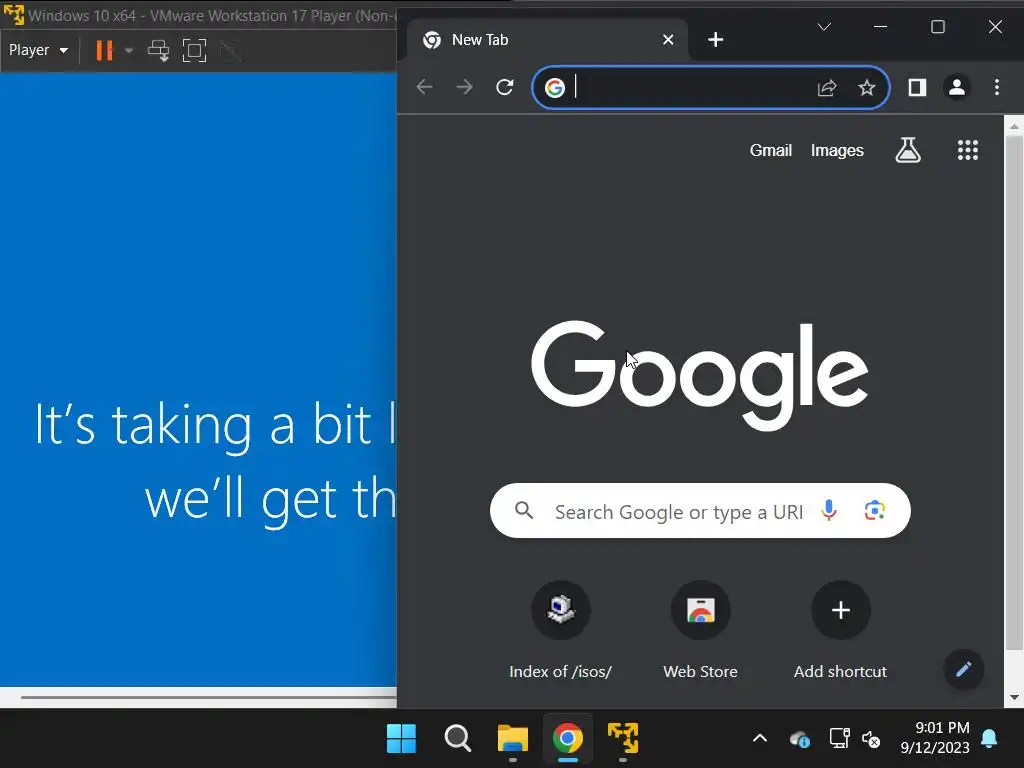The image size is (1024, 768).
Task: Pause the virtual machine in VMware
Action: click(x=104, y=50)
